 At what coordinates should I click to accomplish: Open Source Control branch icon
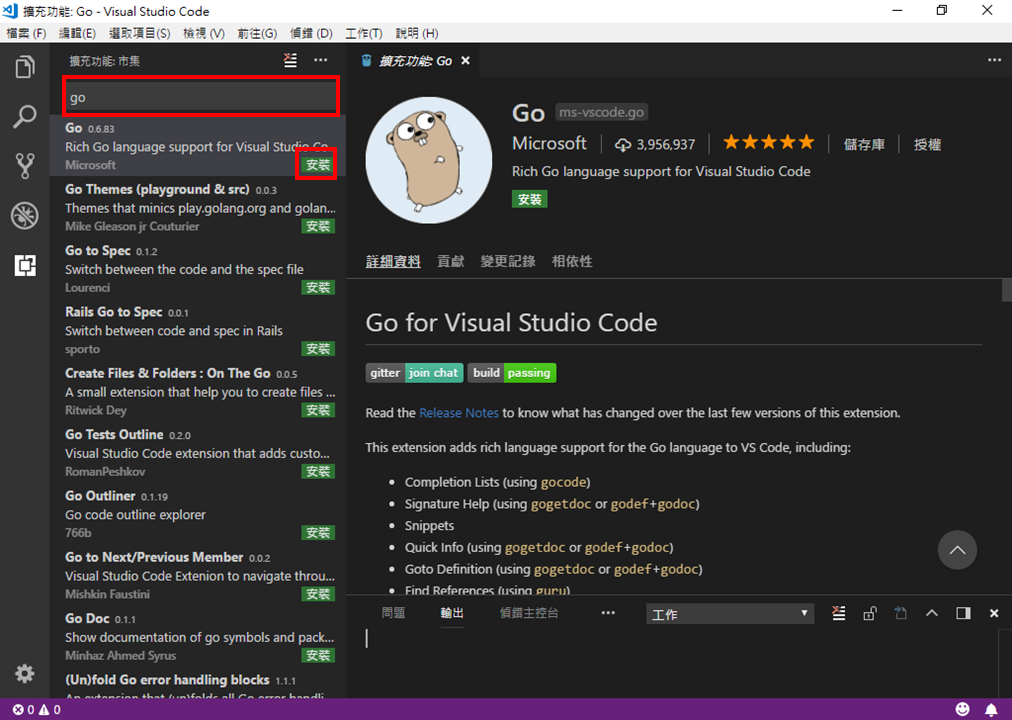point(25,166)
